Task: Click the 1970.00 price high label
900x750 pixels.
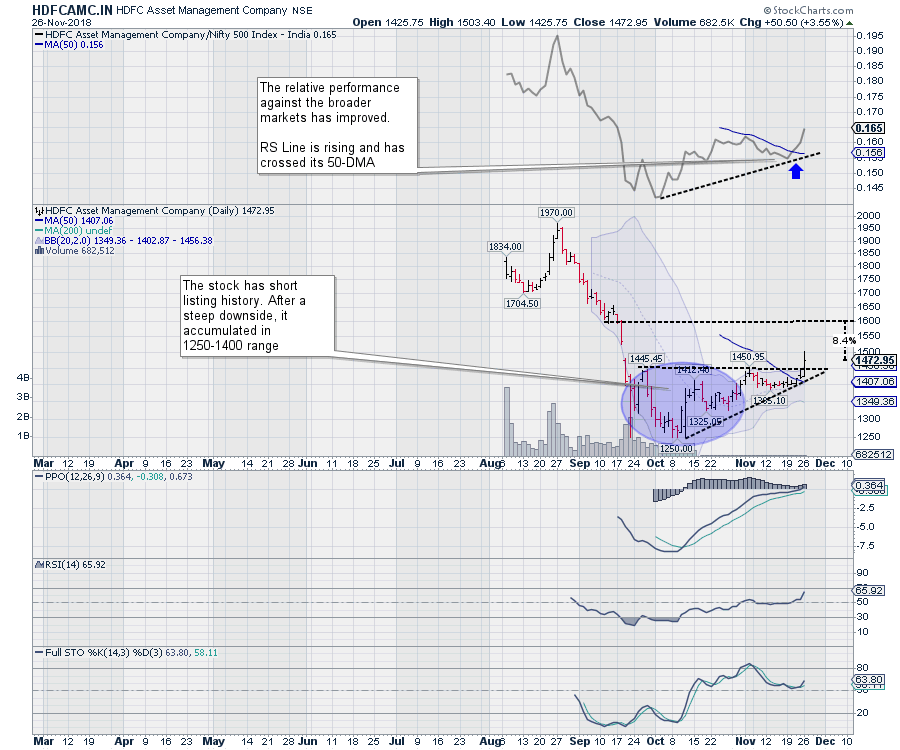Action: coord(556,213)
